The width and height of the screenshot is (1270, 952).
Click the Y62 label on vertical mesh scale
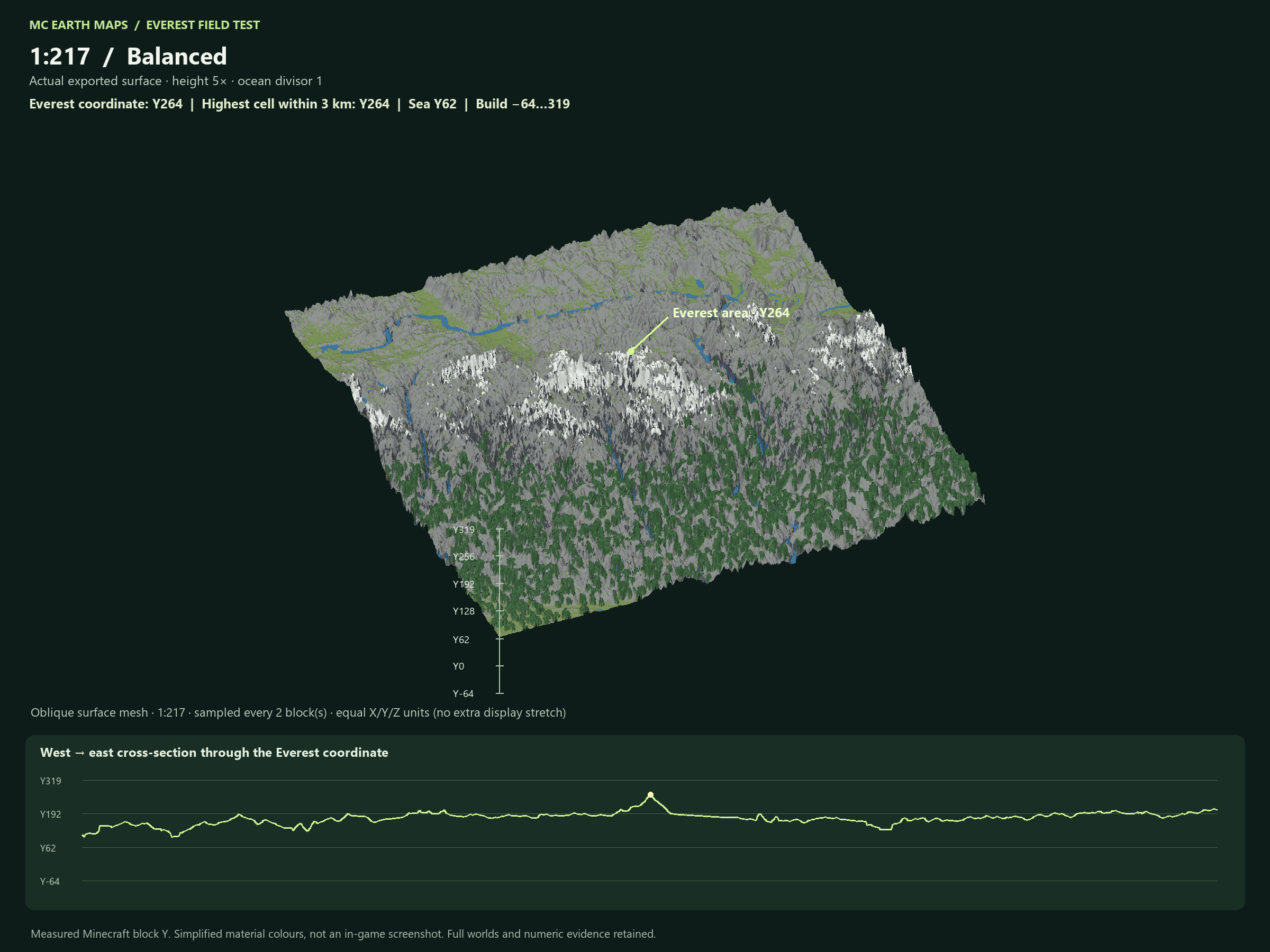coord(460,639)
